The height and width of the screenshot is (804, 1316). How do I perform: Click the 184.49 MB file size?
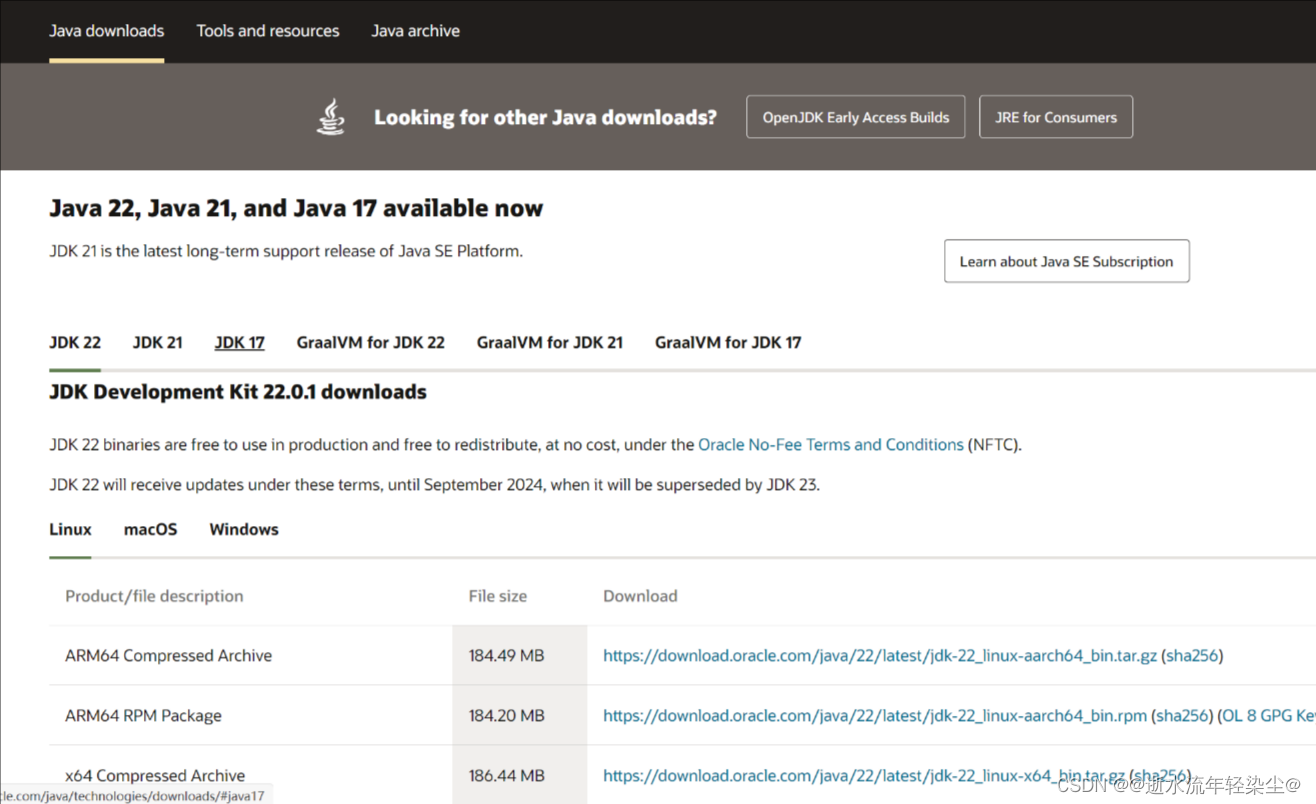point(506,656)
